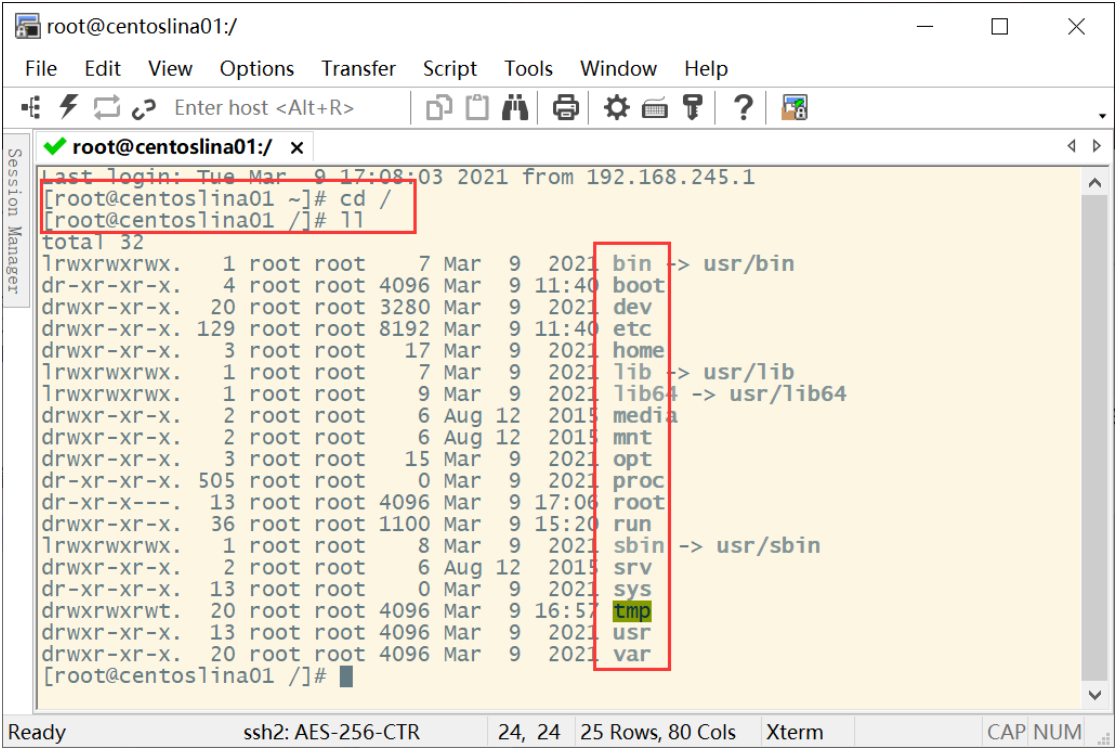Open the Session Manager toolbar icon
This screenshot has height=749, width=1116.
(x=31, y=108)
